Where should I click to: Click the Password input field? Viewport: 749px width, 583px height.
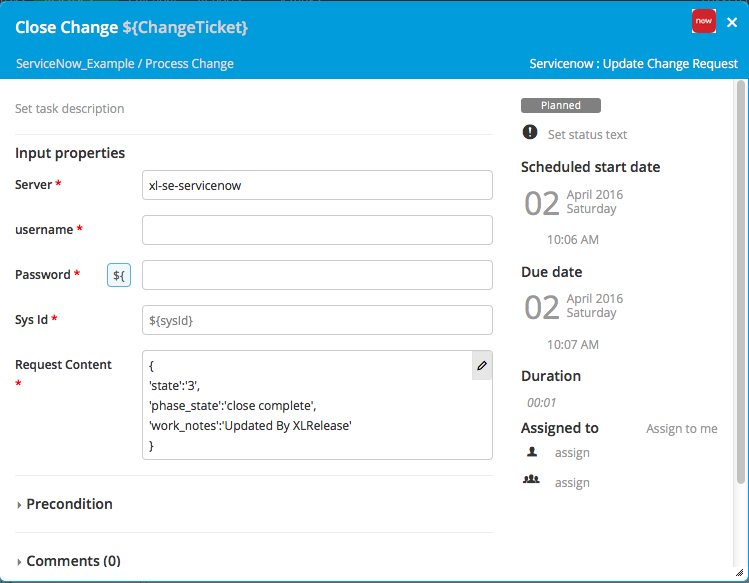pos(317,275)
